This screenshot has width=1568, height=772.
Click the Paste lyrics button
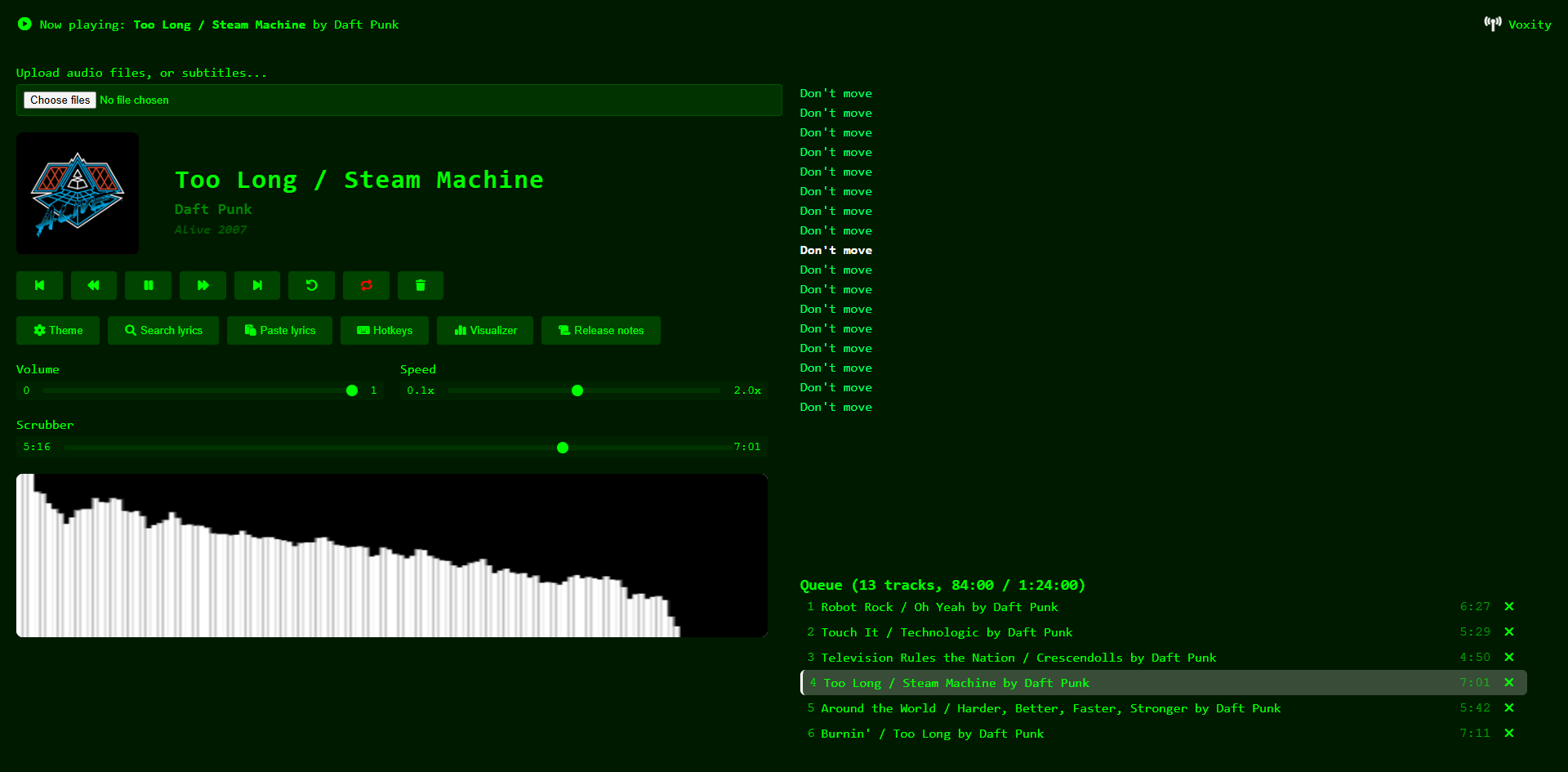(x=279, y=330)
